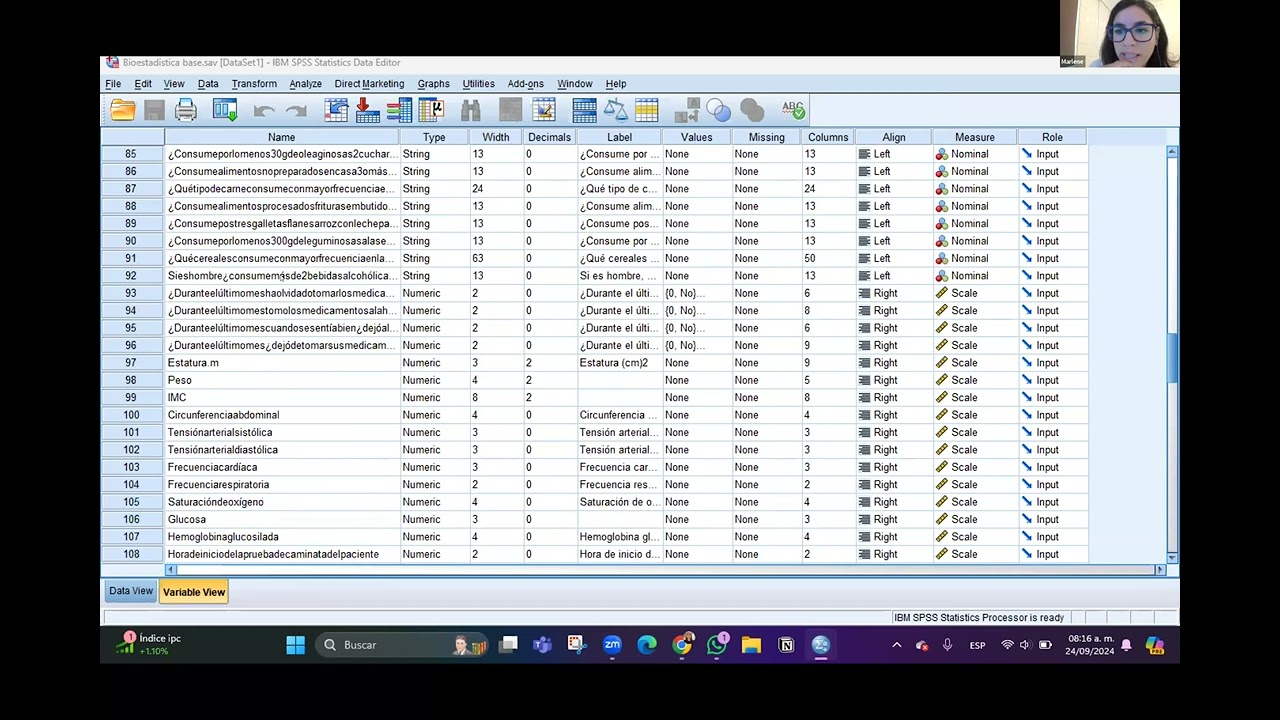The height and width of the screenshot is (720, 1280).
Task: Click the Saturacióndeoxígeno name cell
Action: (x=281, y=502)
